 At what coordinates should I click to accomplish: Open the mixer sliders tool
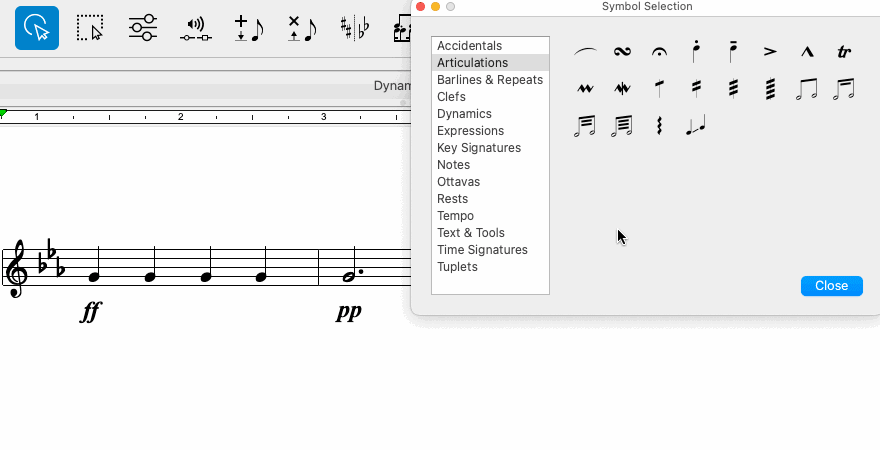143,27
